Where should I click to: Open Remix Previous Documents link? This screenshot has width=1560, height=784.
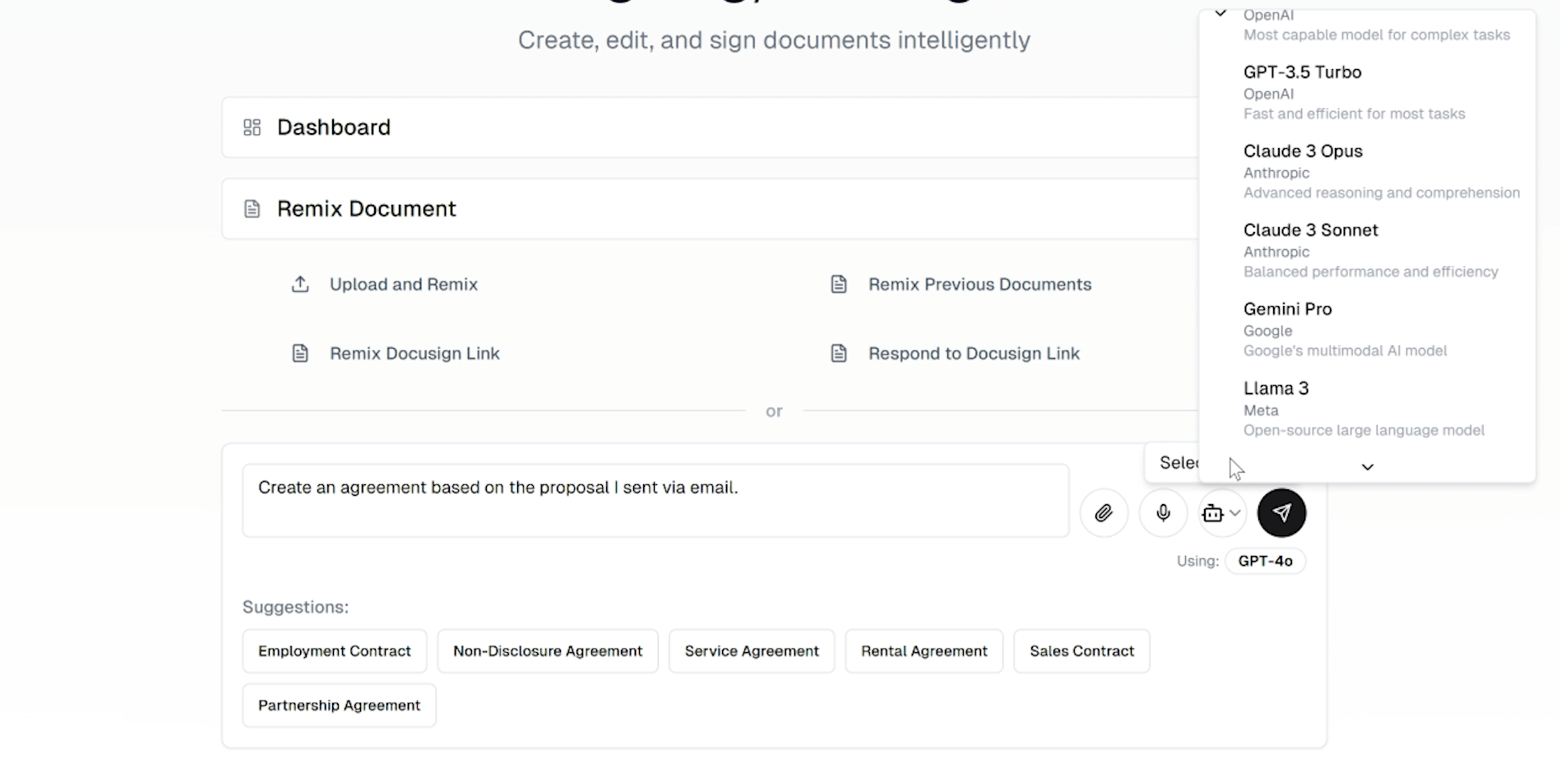tap(979, 285)
